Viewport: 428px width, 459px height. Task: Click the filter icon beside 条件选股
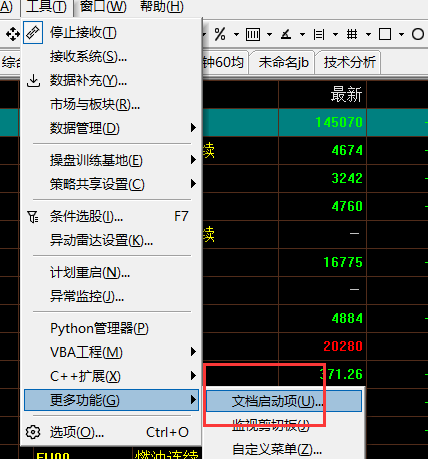(x=33, y=217)
